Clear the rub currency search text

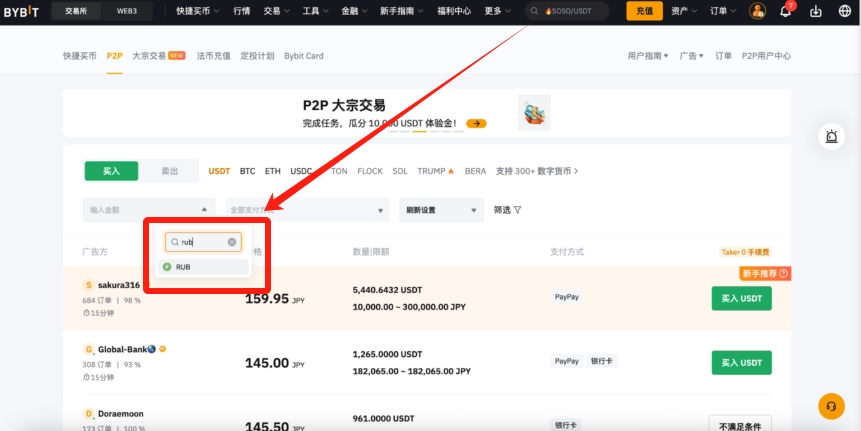pos(232,242)
